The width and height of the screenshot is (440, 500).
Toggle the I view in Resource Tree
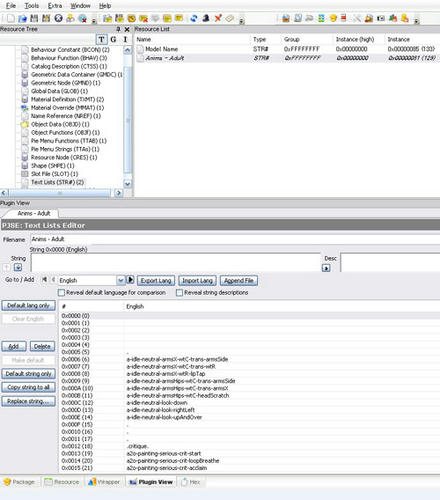[x=125, y=40]
